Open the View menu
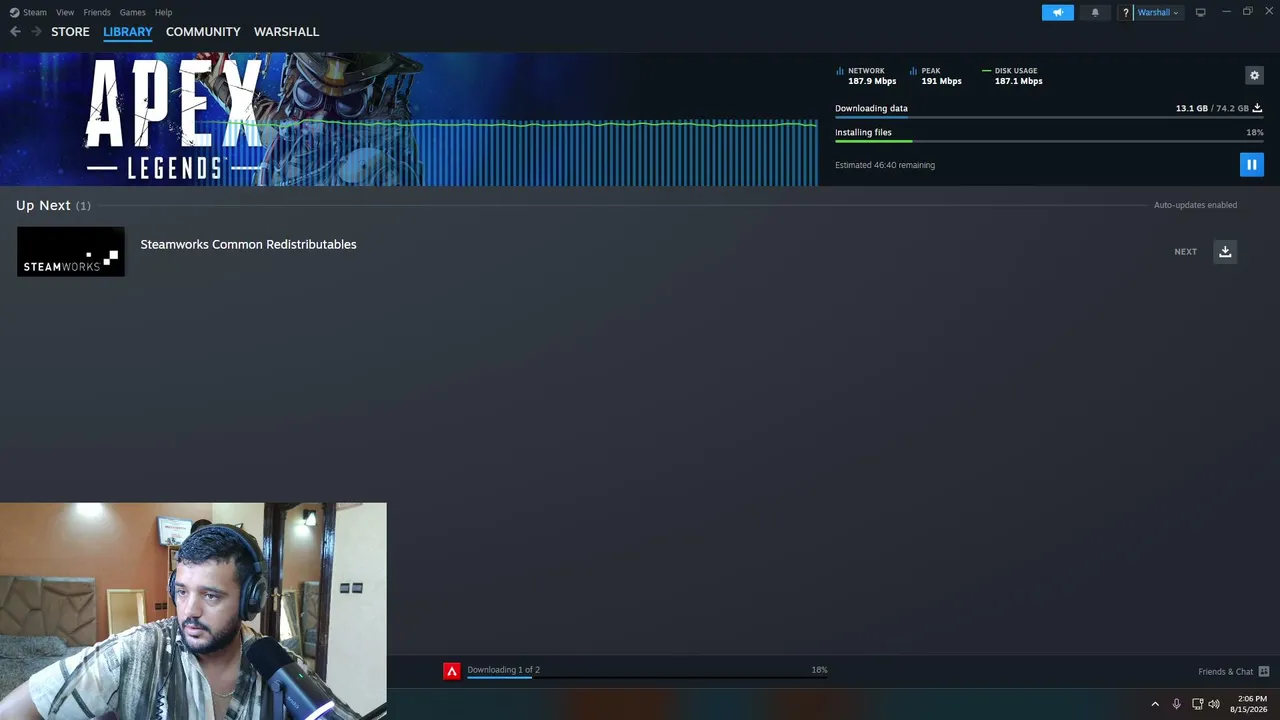The height and width of the screenshot is (720, 1280). click(65, 12)
